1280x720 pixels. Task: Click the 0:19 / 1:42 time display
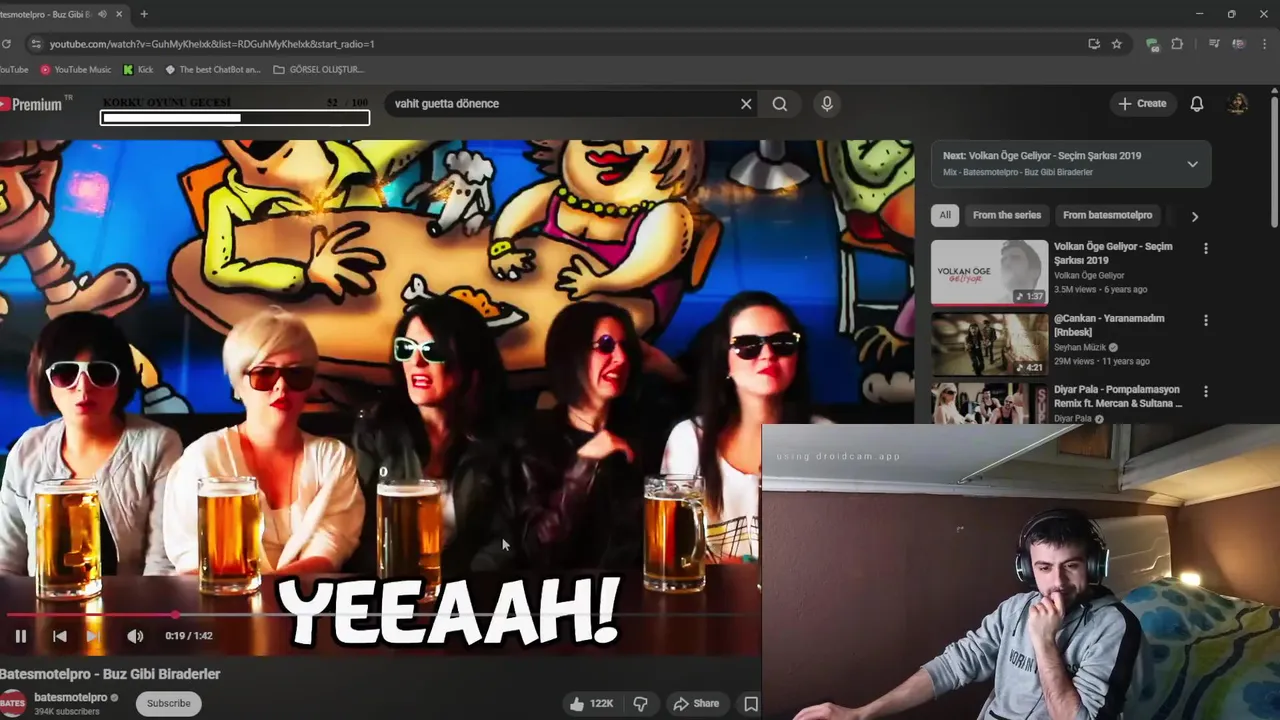189,636
